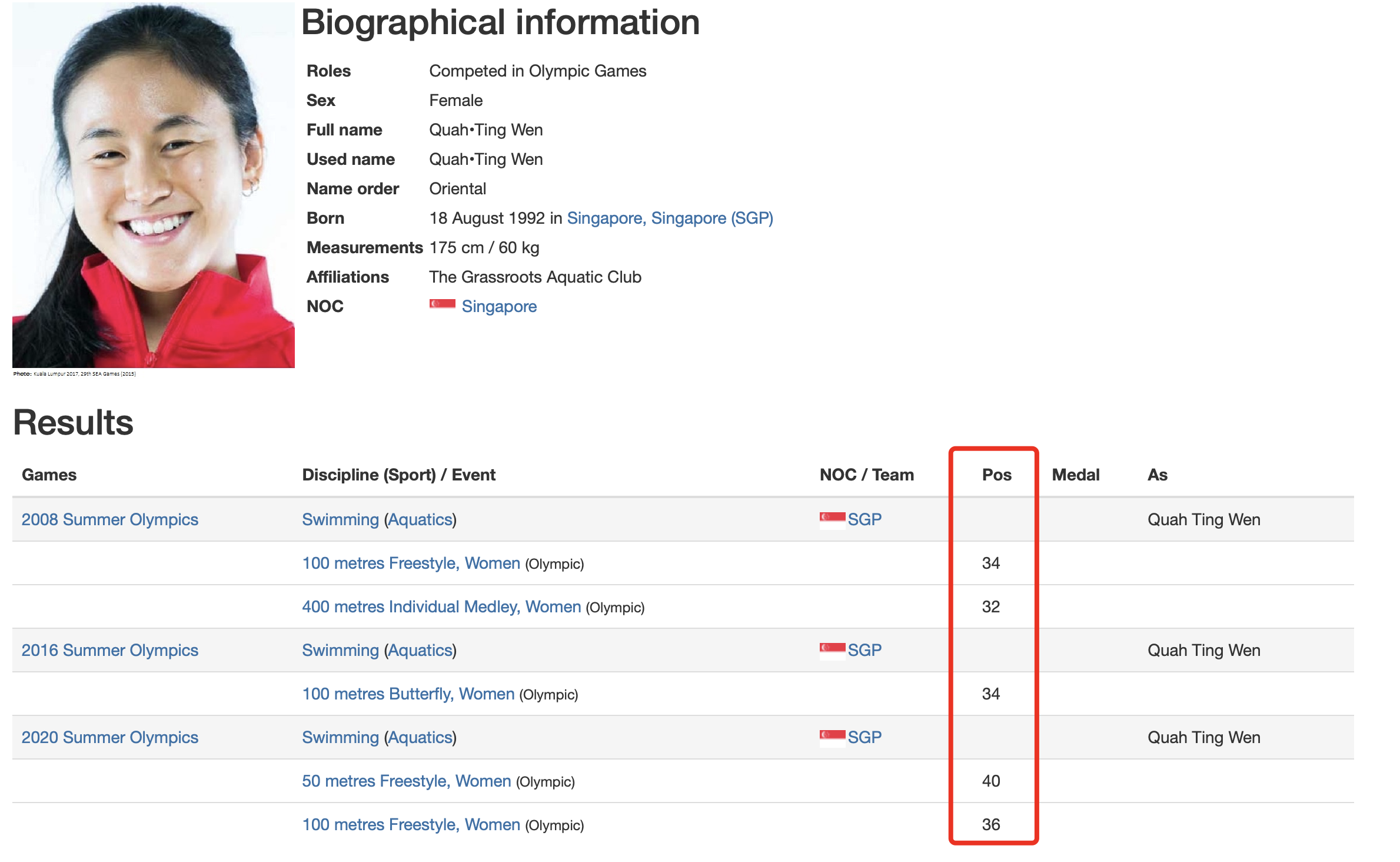This screenshot has height=862, width=1400.
Task: Click Aquatics link in 2016 row
Action: tap(420, 651)
